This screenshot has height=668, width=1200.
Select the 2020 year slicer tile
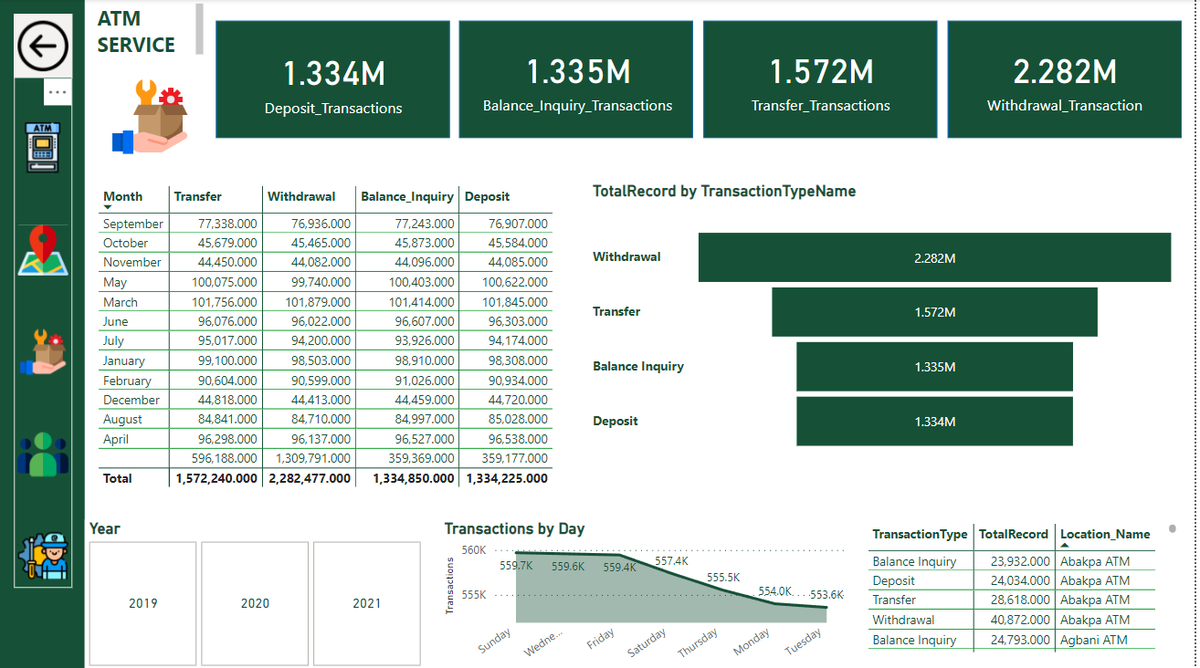(255, 603)
